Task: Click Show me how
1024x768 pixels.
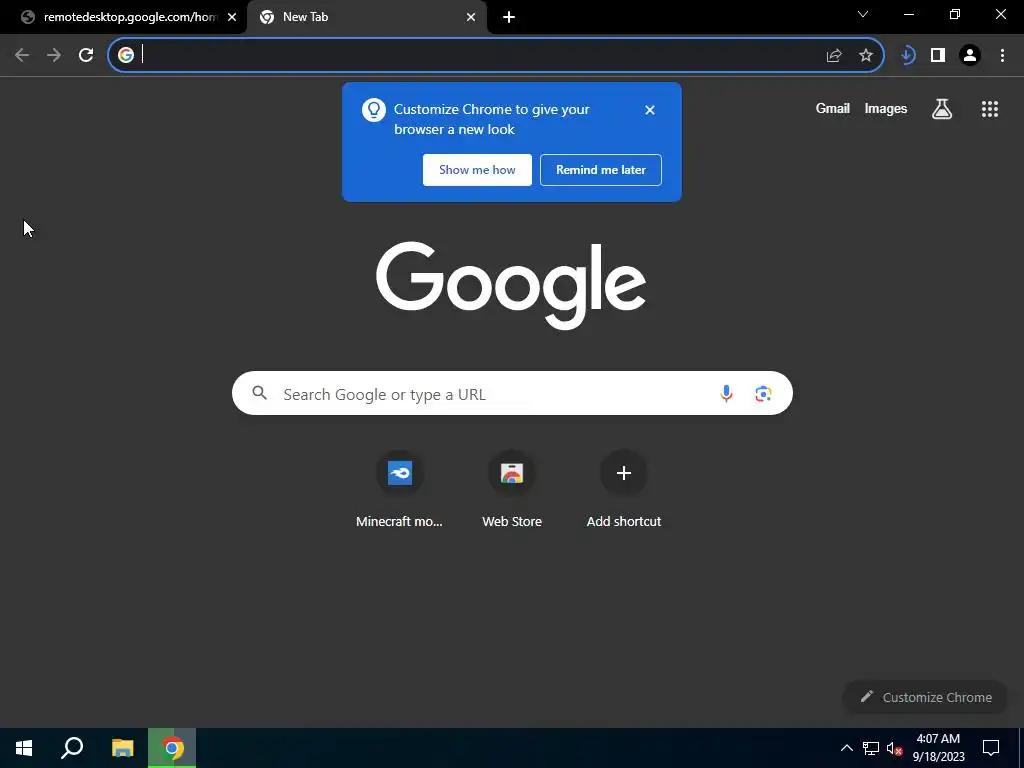Action: click(477, 170)
